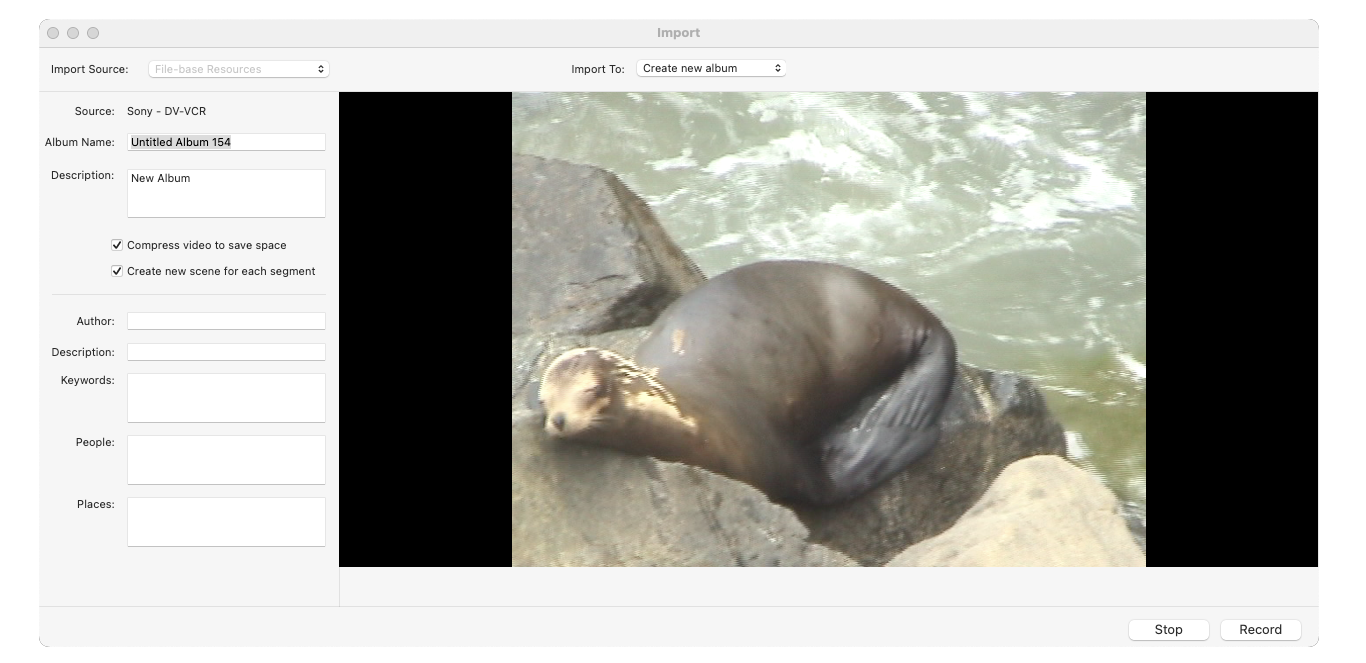Screen dimensions: 1366x663
Task: Click the Album Name field showing "Untitled Album 154"
Action: click(x=225, y=141)
